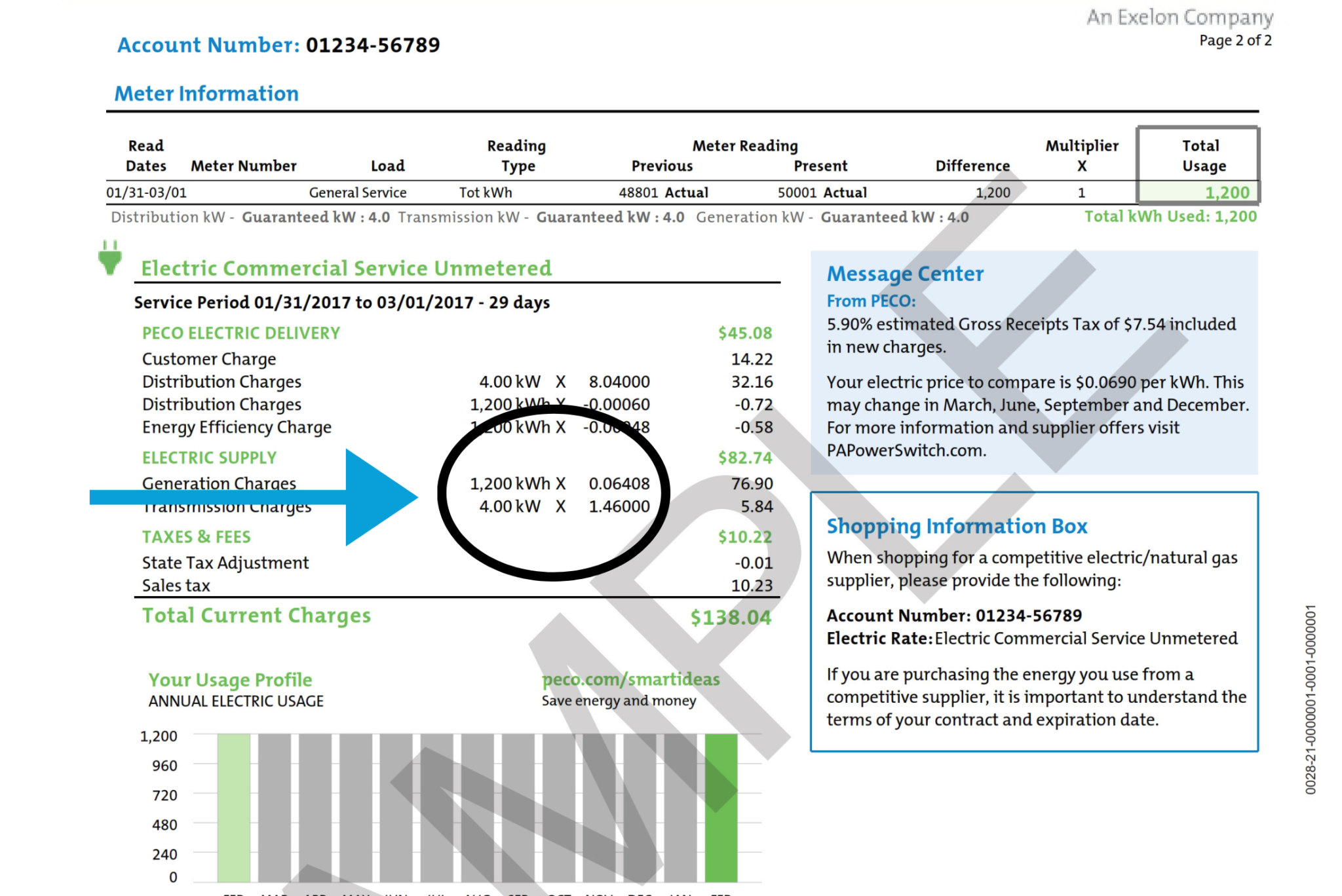
Task: Click the Your Usage Profile heading
Action: click(230, 680)
